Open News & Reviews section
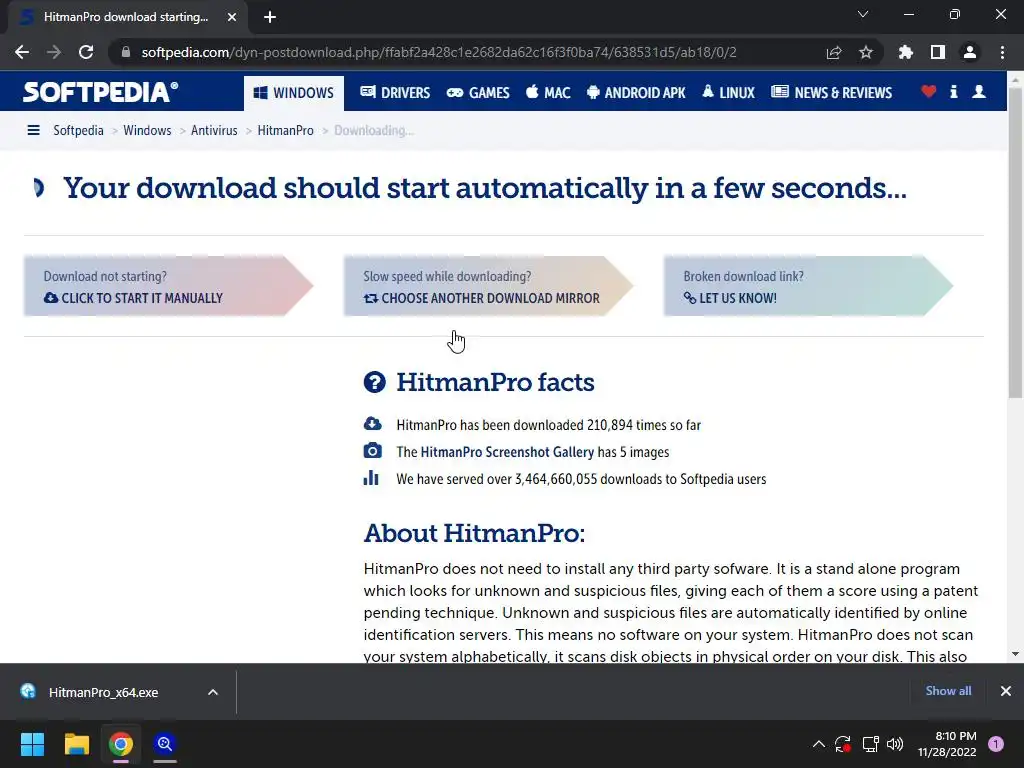The image size is (1024, 768). click(831, 93)
